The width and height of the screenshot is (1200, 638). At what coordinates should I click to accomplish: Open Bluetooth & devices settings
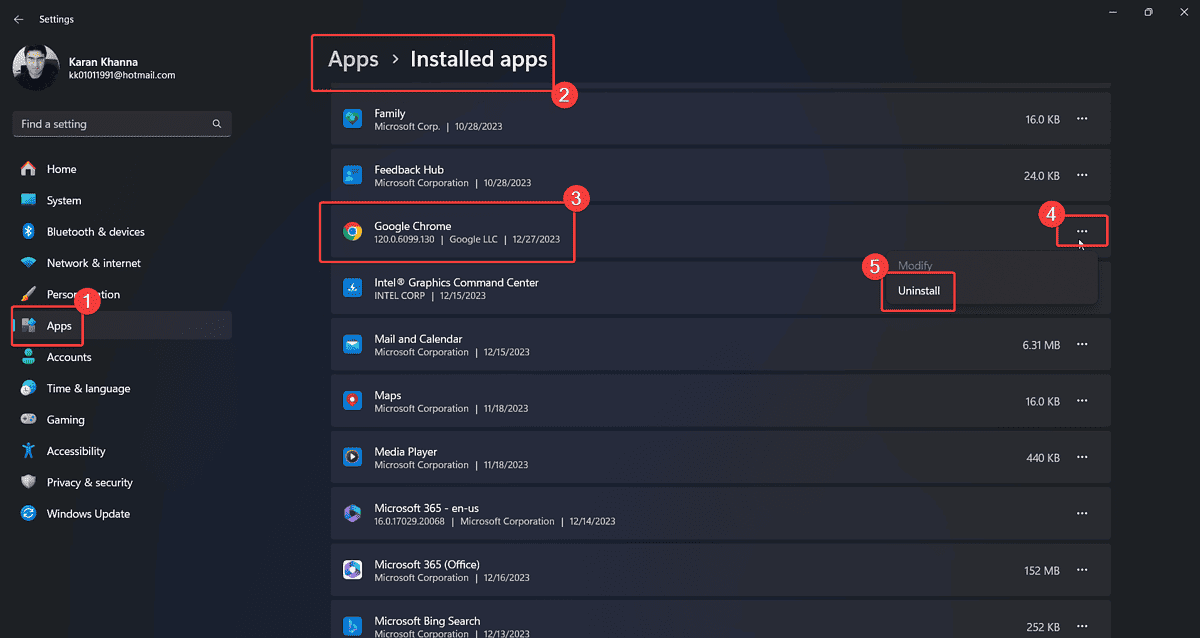(122, 231)
